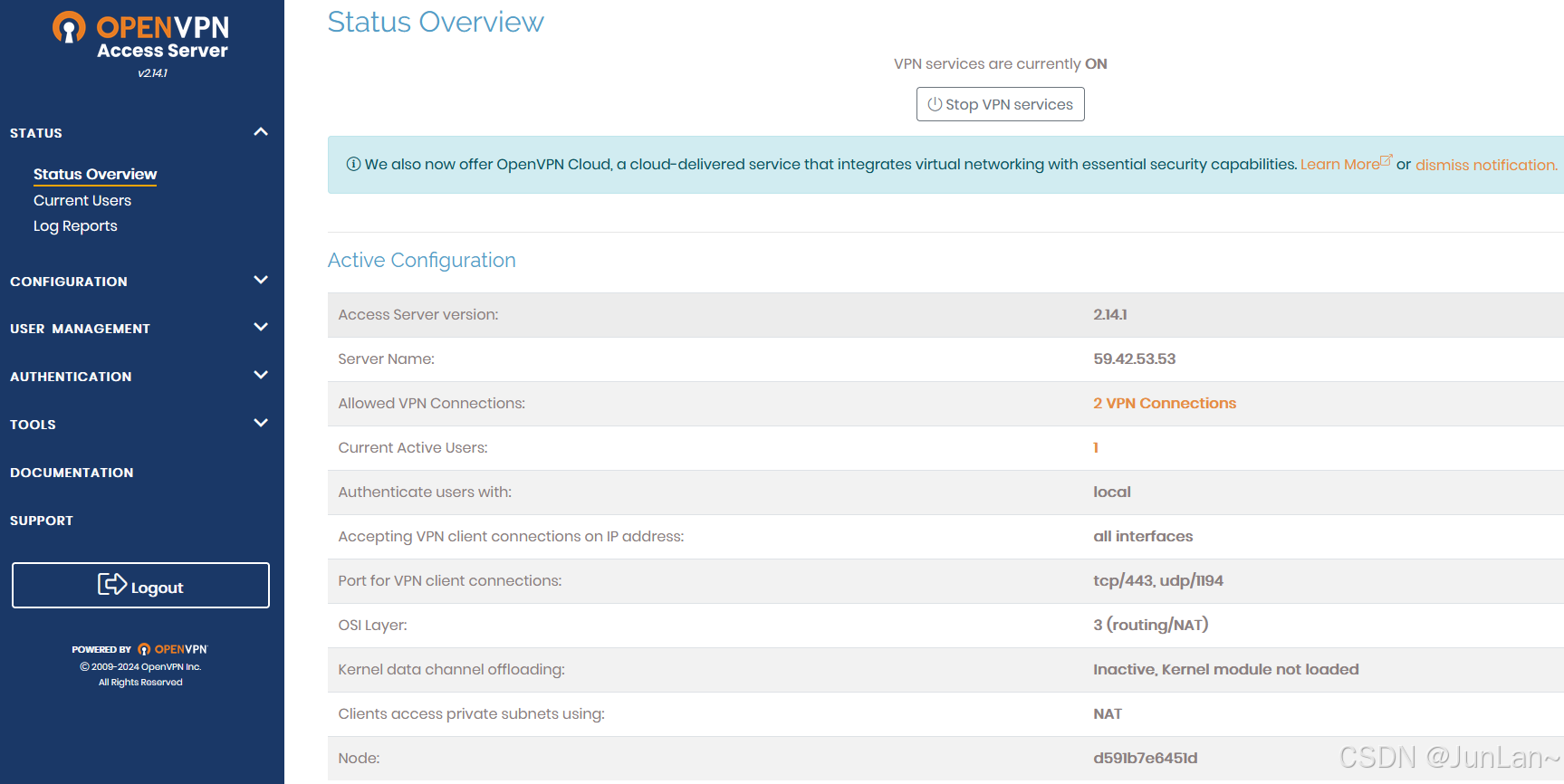This screenshot has height=784, width=1564.
Task: Click the 'local' authentication value
Action: (x=1112, y=492)
